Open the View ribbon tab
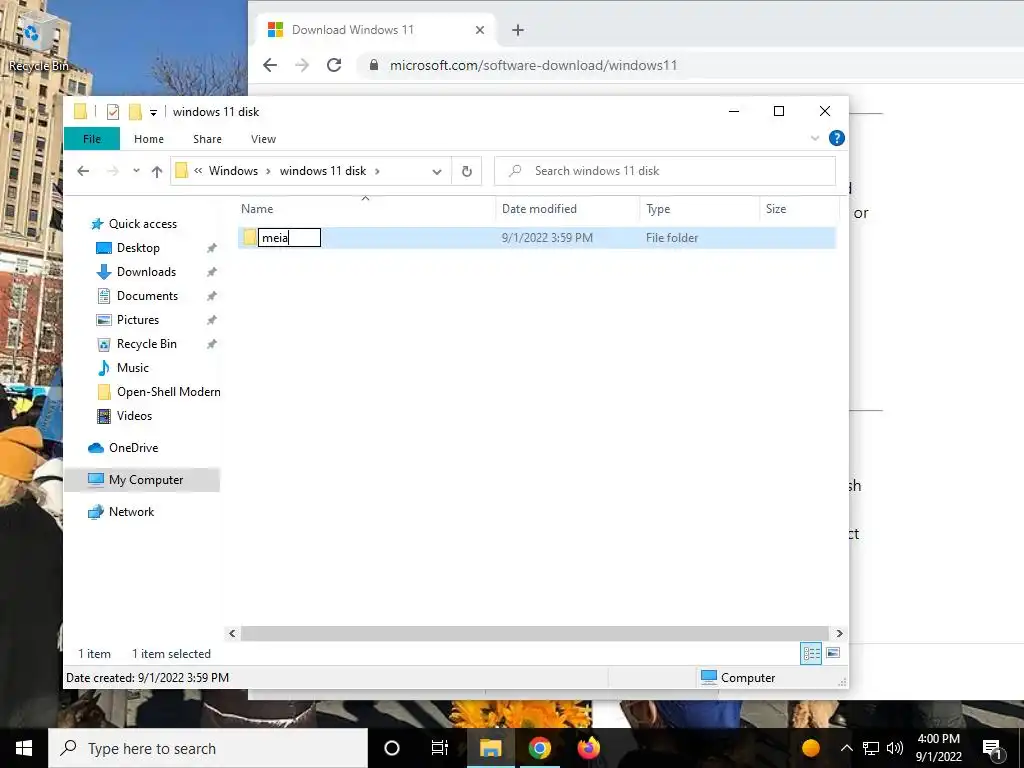 click(263, 138)
